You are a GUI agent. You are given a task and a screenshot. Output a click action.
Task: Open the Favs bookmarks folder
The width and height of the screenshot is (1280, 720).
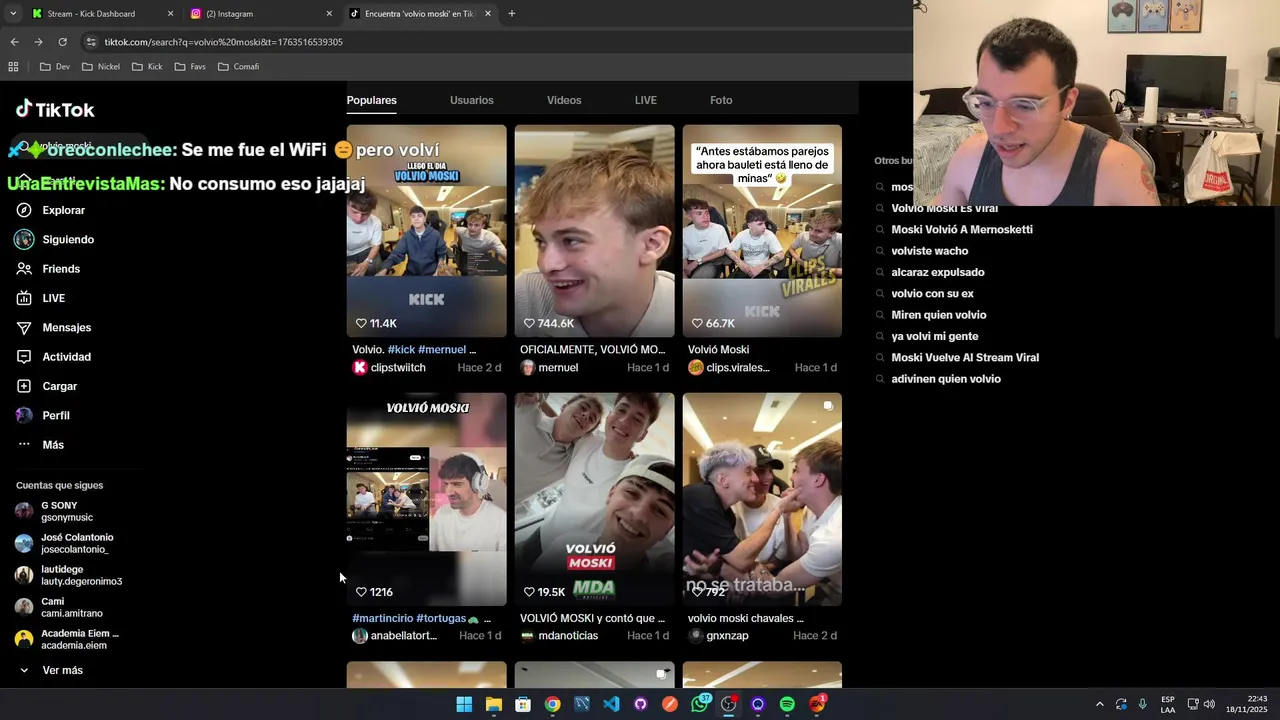coord(190,67)
